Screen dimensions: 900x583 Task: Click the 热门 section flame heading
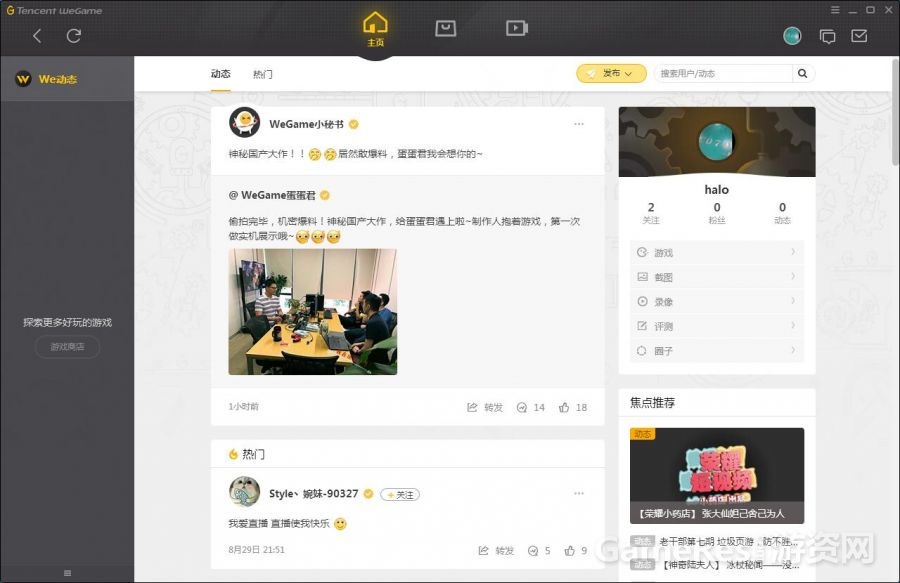pyautogui.click(x=247, y=454)
